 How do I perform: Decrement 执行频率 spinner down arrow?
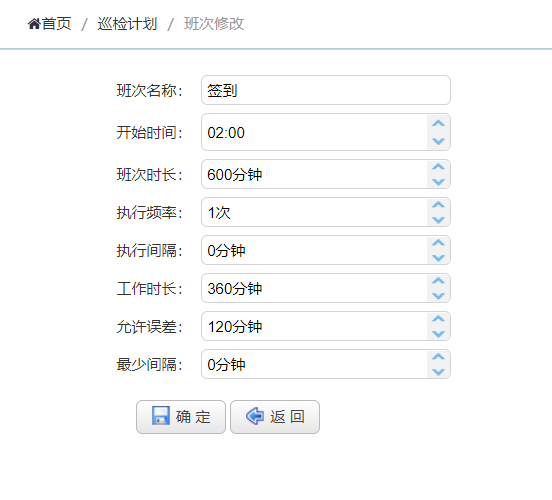coord(438,220)
